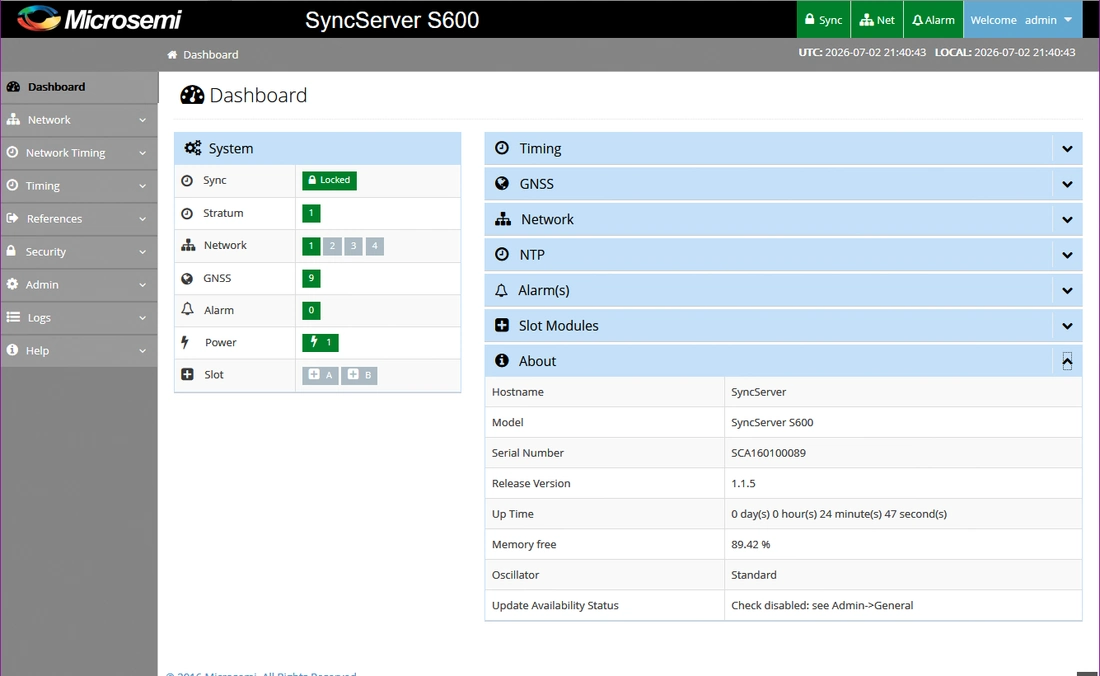Screen dimensions: 1100x676
Task: Click the Timing clock icon in sidebar
Action: point(12,185)
